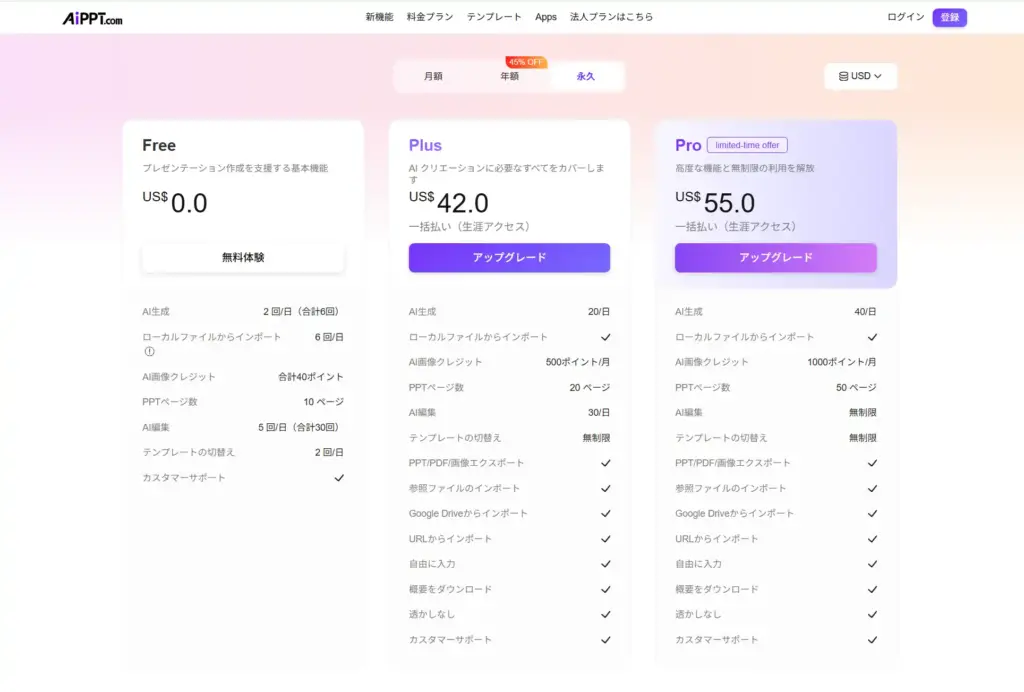Screen dimensions: 1024x692
Task: Choose the 永久 lifetime billing option
Action: point(586,76)
